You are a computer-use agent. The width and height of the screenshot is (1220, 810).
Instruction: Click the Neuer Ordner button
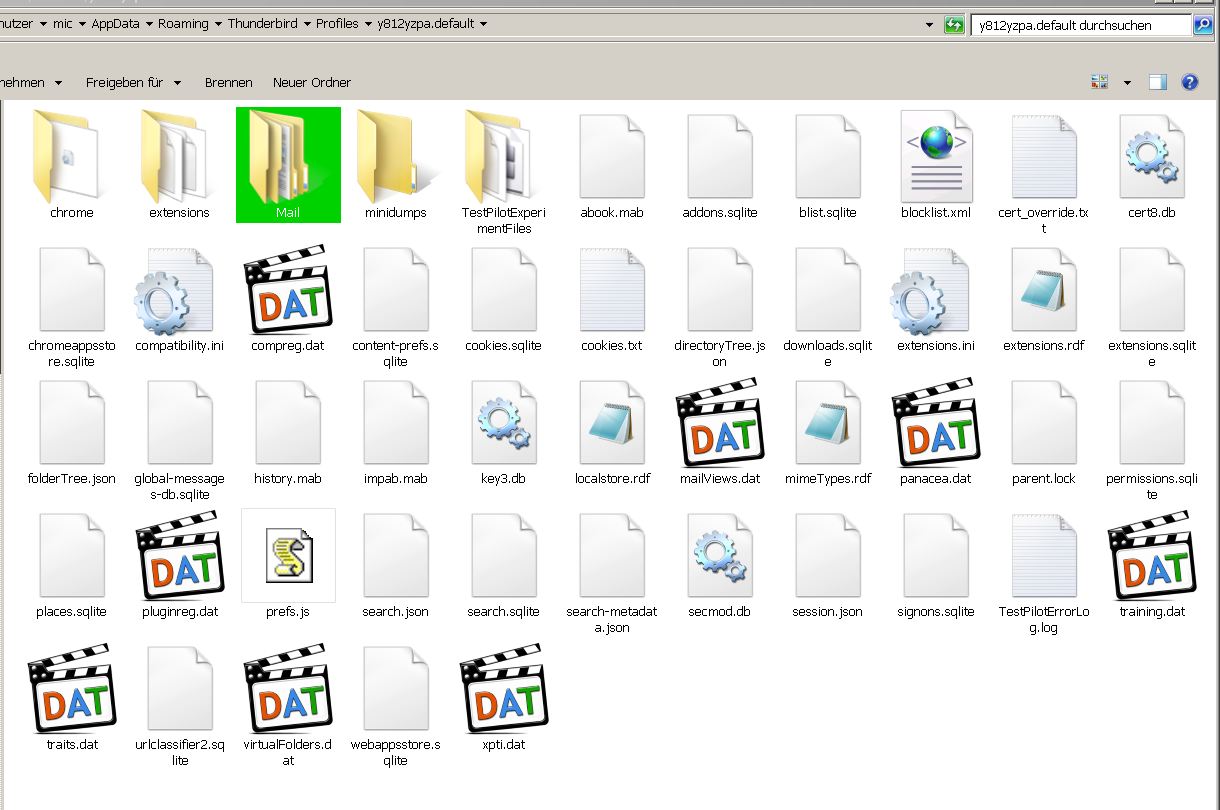coord(312,83)
